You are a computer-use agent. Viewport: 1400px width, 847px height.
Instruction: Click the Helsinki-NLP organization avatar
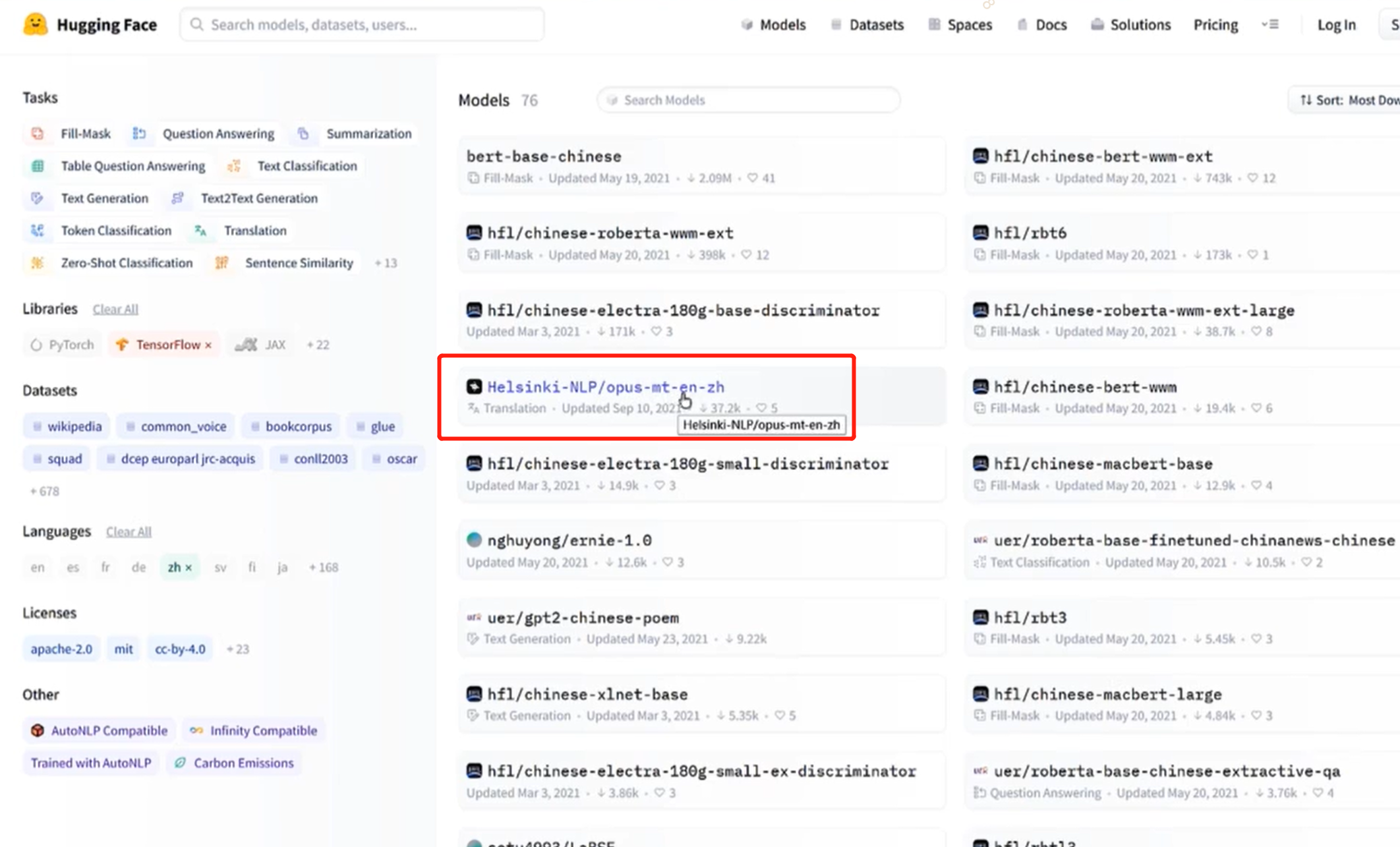click(x=474, y=387)
